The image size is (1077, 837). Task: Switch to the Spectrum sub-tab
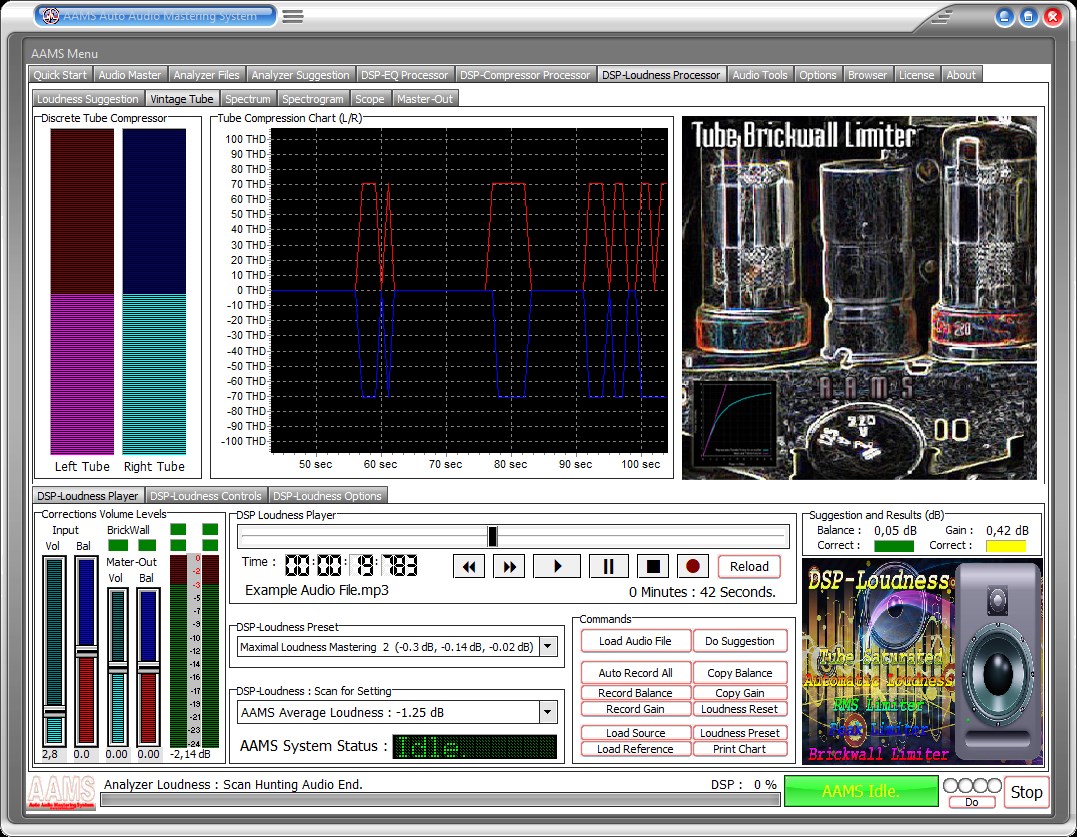click(x=248, y=99)
